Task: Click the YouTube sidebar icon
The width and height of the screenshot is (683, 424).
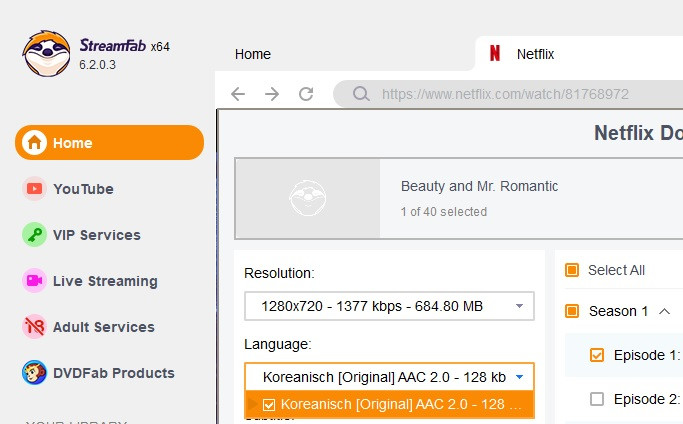Action: [x=35, y=189]
